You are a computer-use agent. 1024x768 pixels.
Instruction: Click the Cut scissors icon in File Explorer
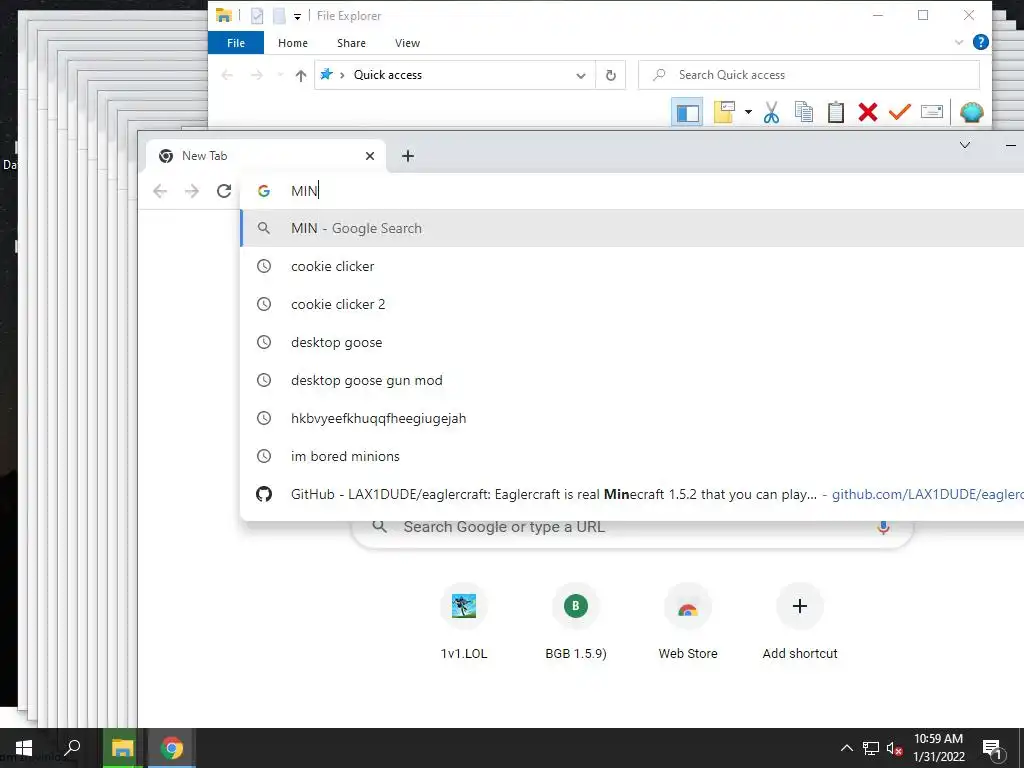point(771,112)
